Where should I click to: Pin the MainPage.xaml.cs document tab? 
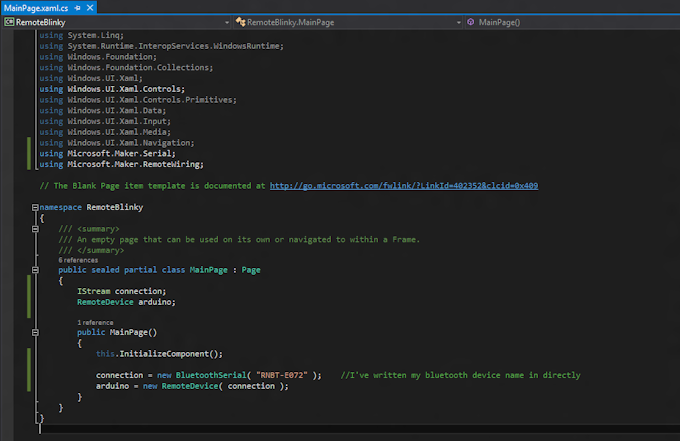tap(75, 7)
